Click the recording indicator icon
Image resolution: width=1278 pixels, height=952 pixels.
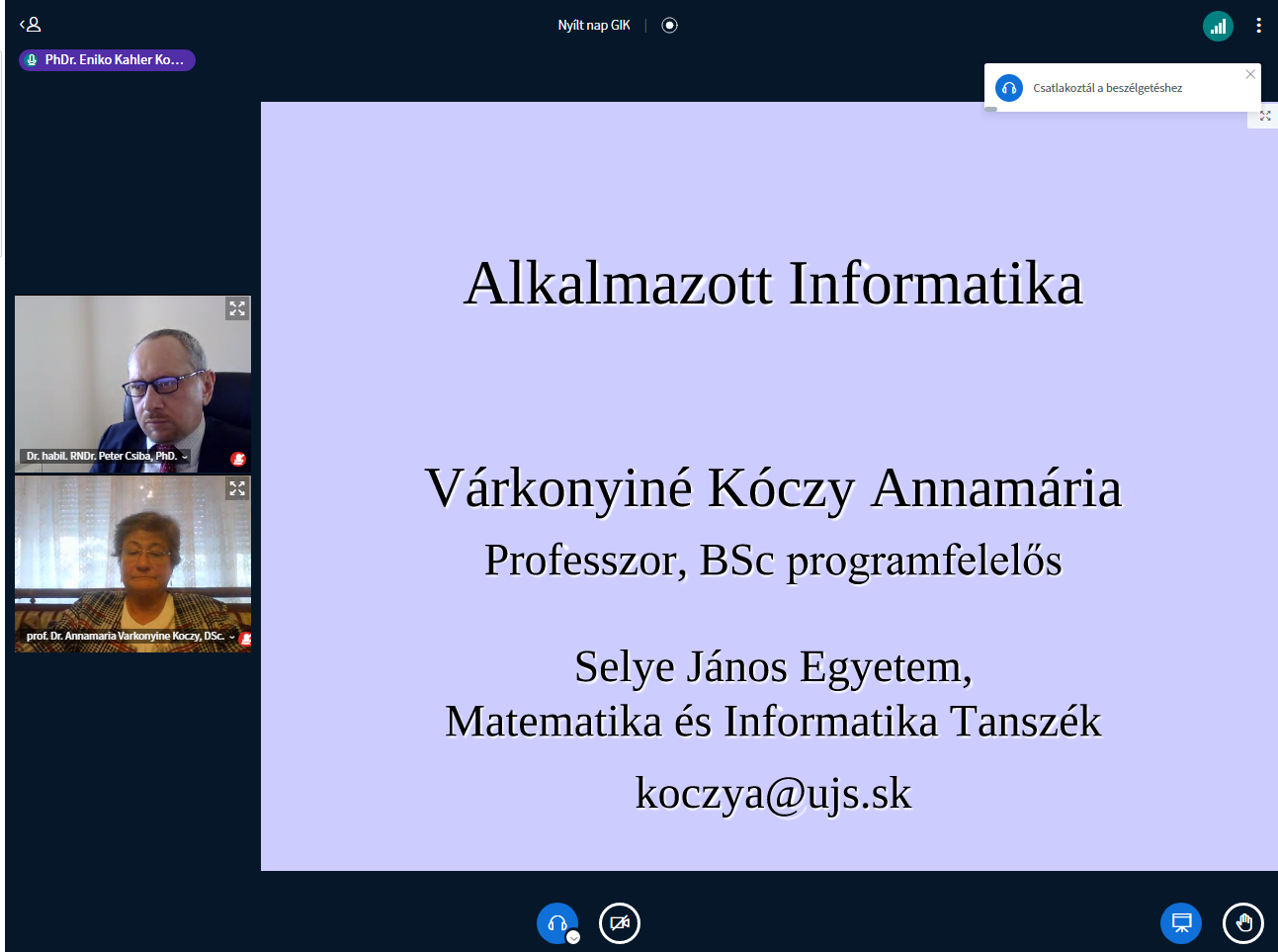click(x=669, y=26)
